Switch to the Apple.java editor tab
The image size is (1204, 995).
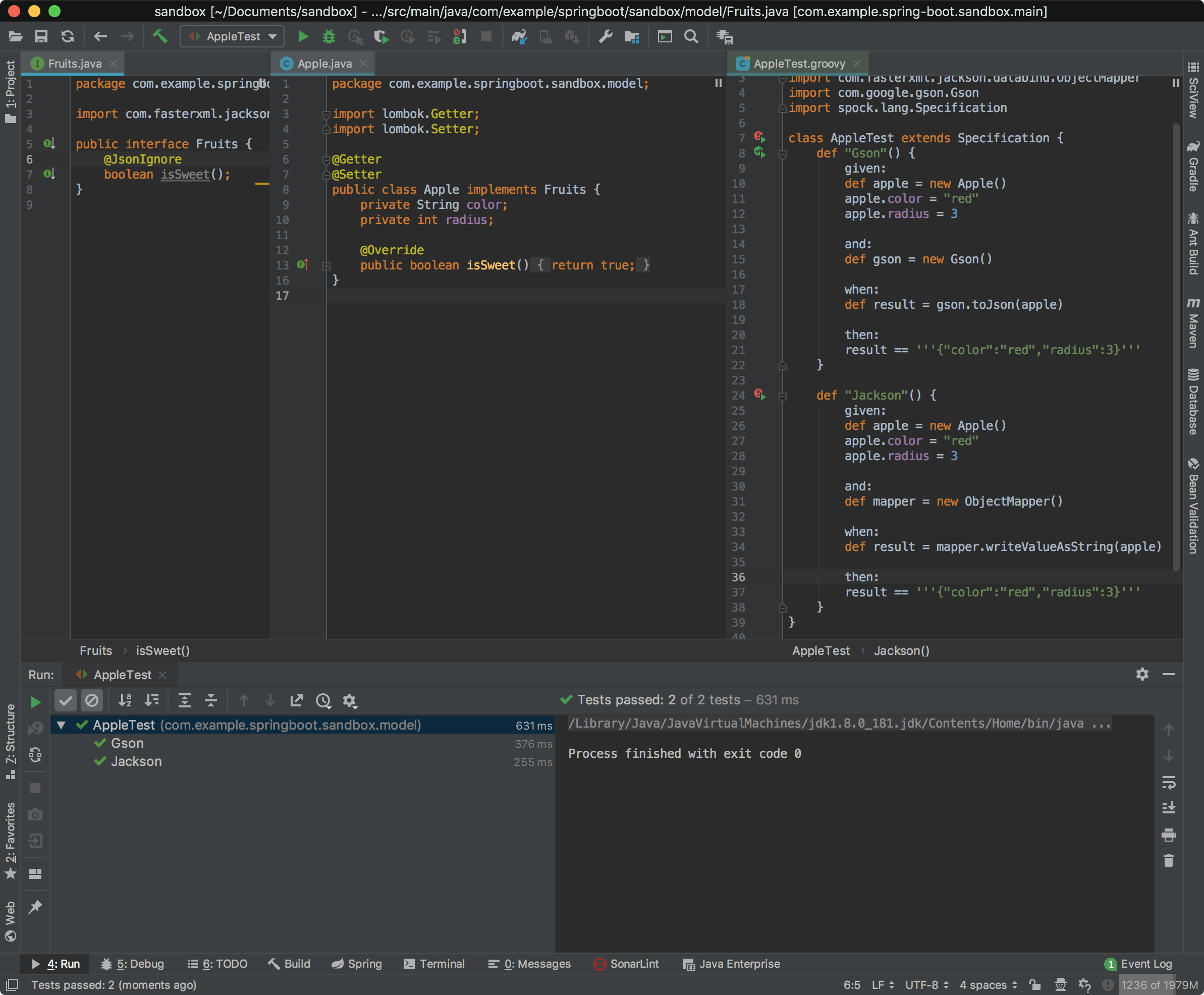[x=324, y=64]
